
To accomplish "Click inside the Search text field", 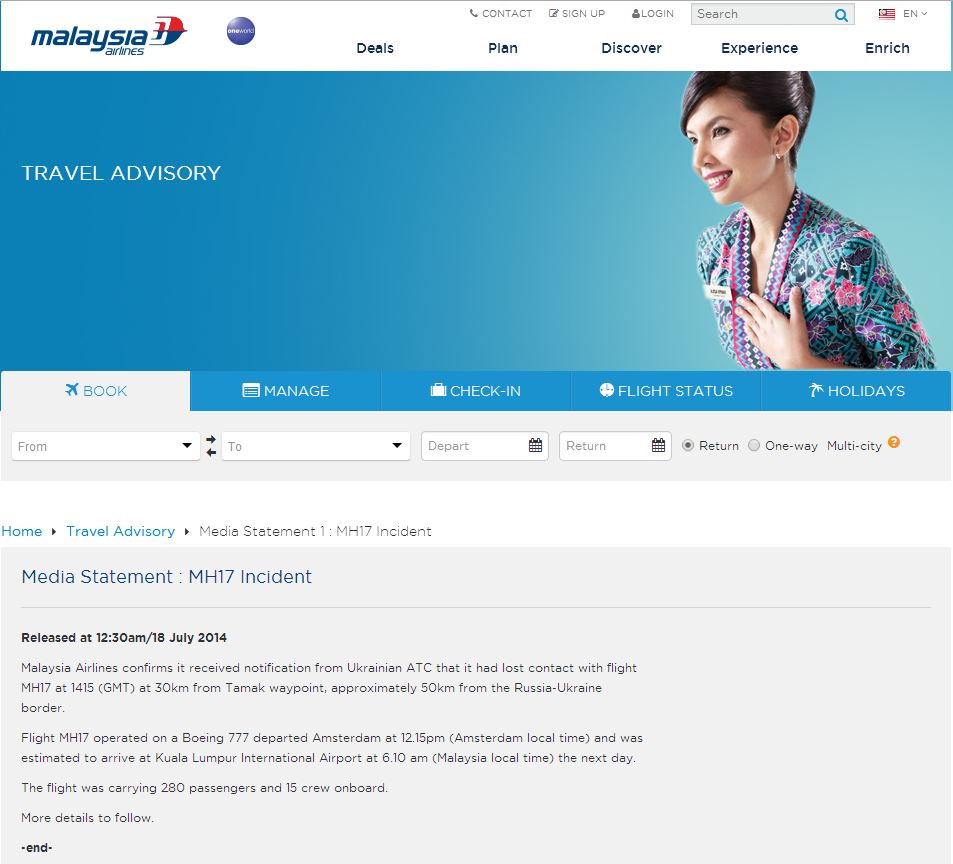I will [760, 15].
